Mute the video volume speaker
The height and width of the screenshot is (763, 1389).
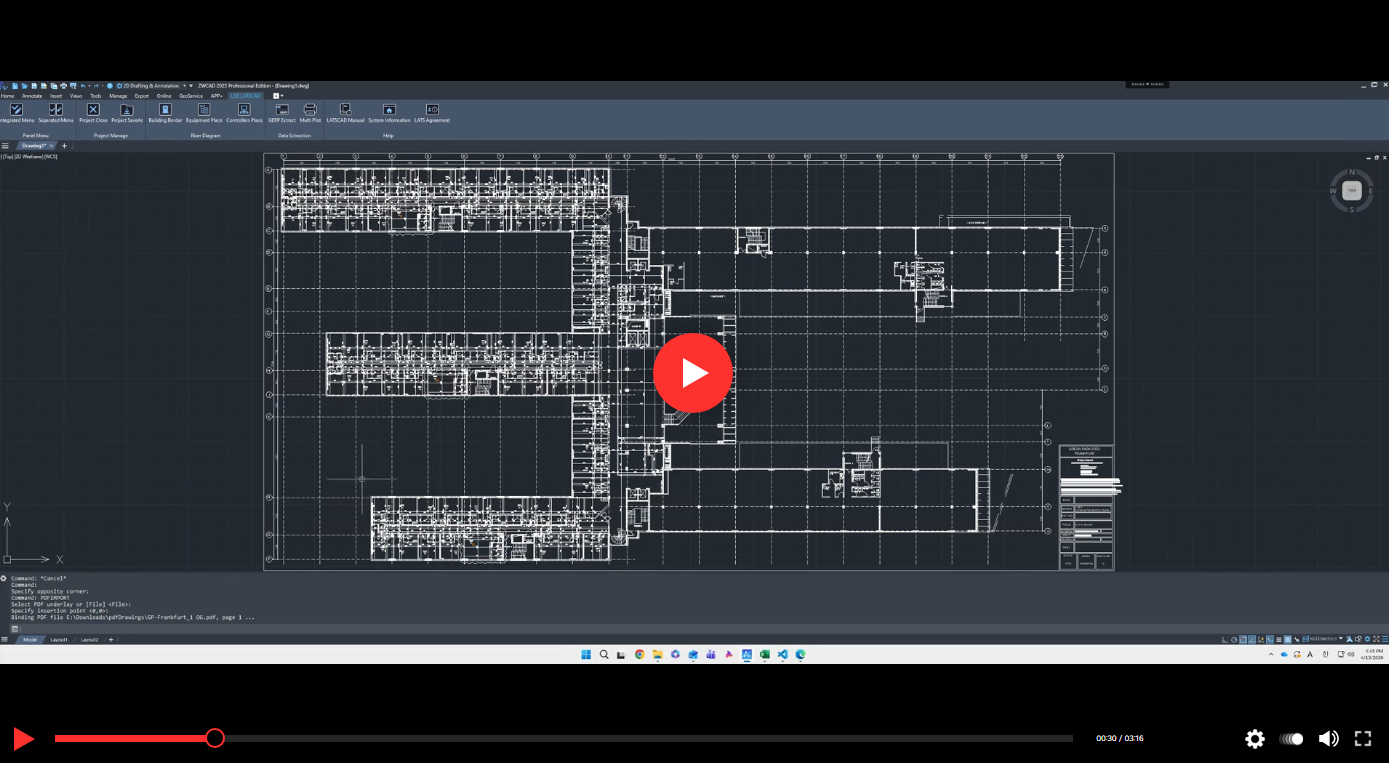(1328, 739)
